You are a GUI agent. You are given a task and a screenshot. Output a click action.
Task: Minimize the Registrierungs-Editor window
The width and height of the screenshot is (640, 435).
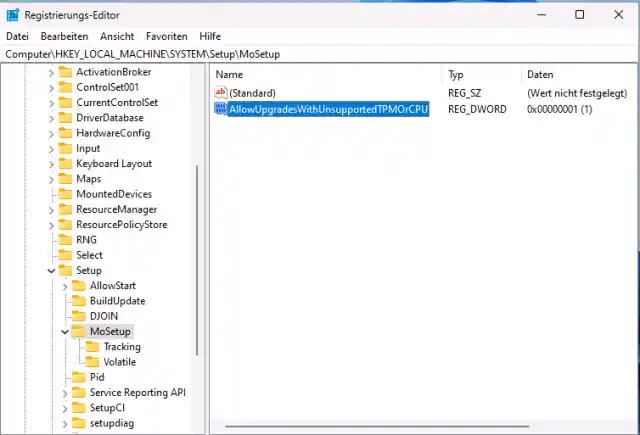pyautogui.click(x=542, y=15)
